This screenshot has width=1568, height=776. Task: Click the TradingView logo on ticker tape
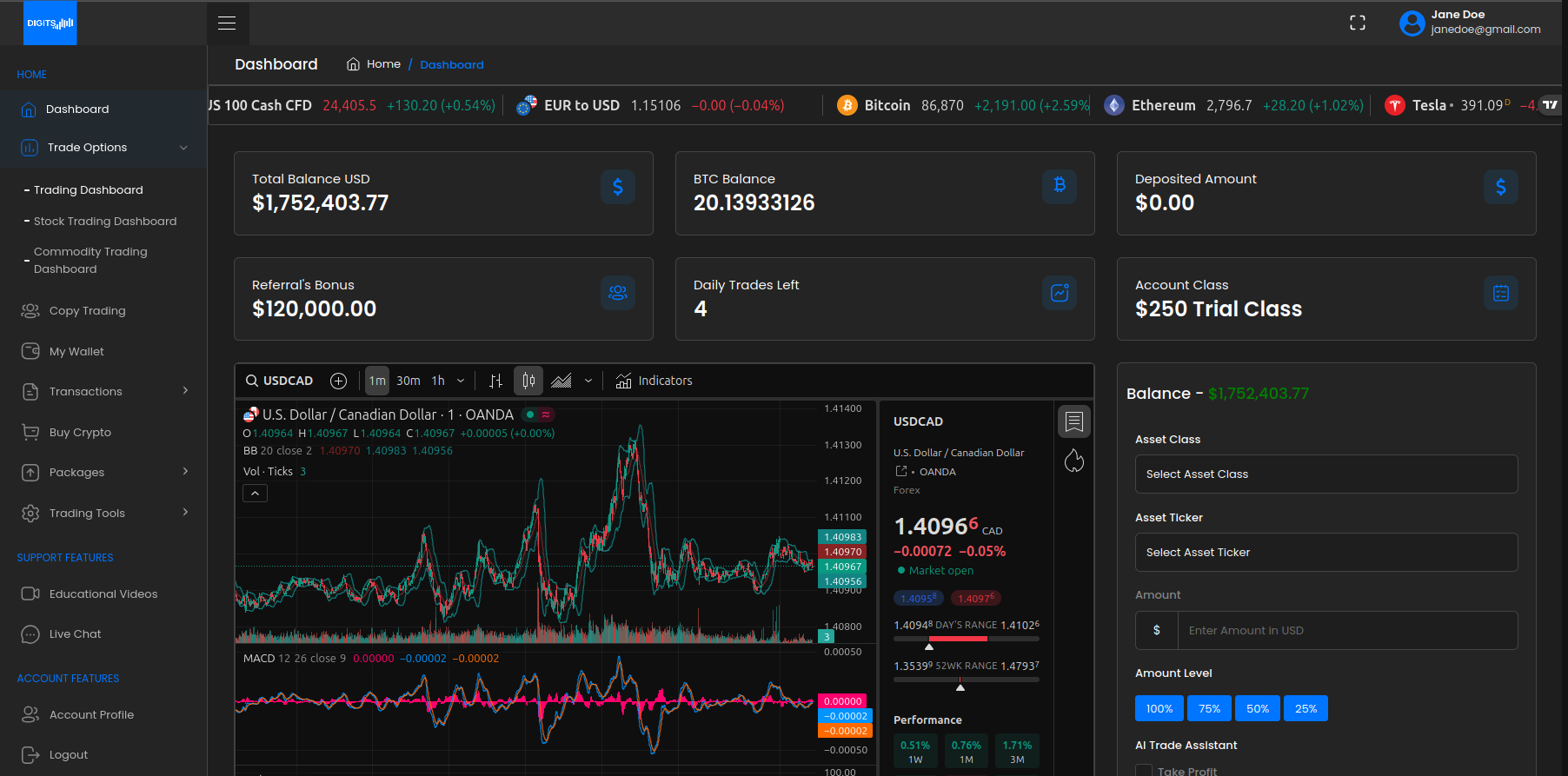pos(1550,105)
